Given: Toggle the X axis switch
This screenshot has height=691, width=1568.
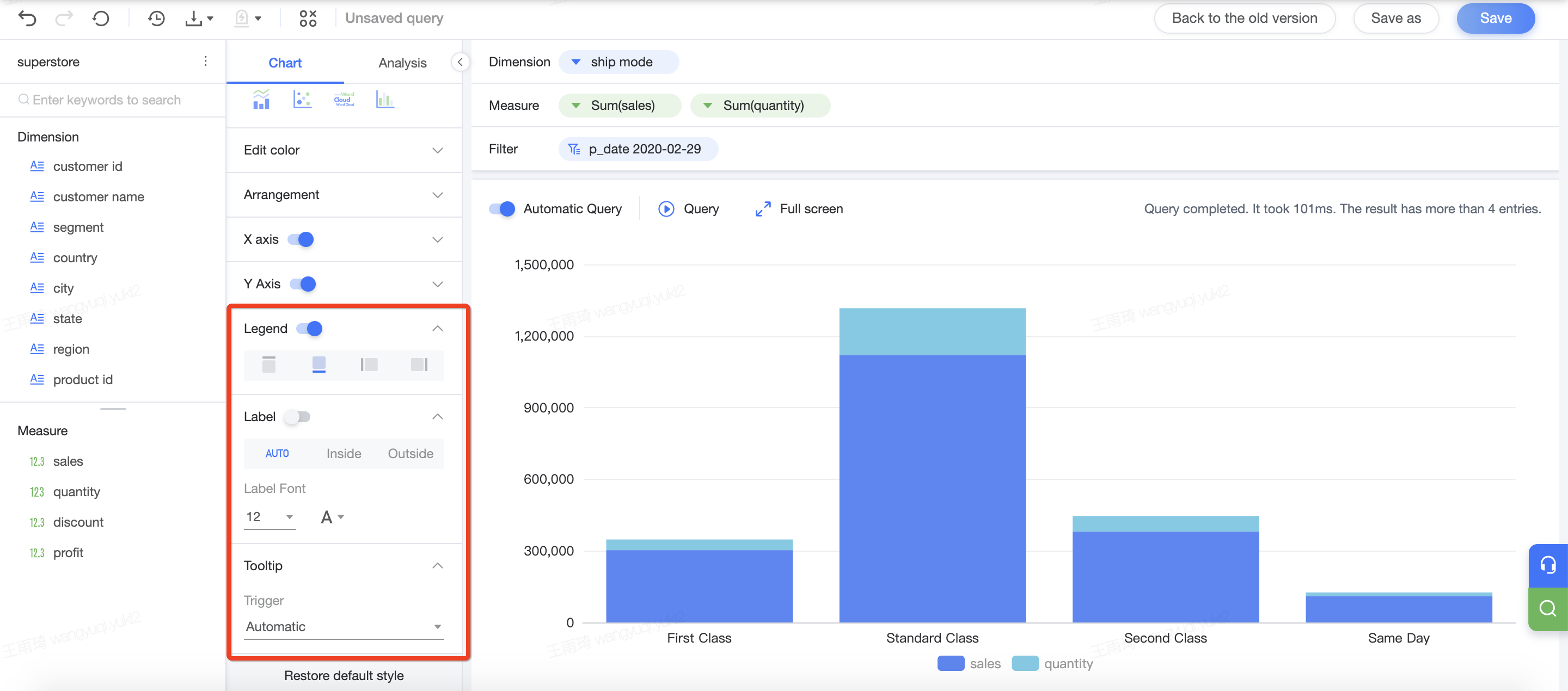Looking at the screenshot, I should [301, 239].
